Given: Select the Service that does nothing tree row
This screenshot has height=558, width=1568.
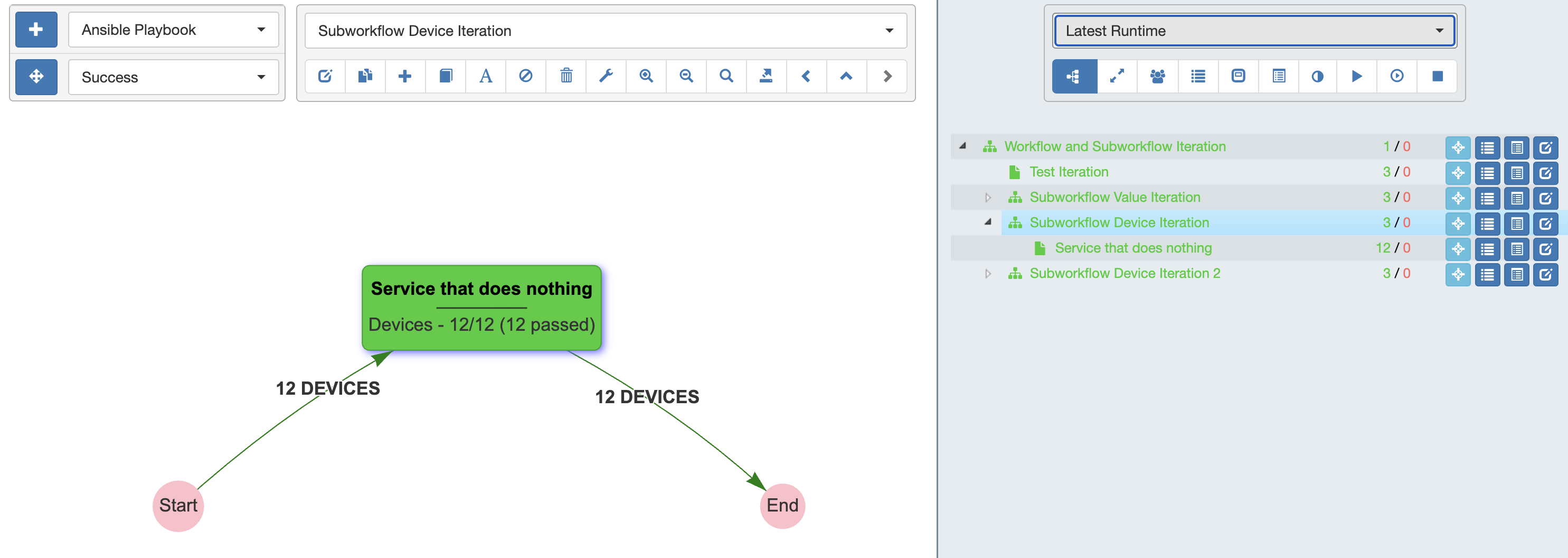Looking at the screenshot, I should [1133, 248].
